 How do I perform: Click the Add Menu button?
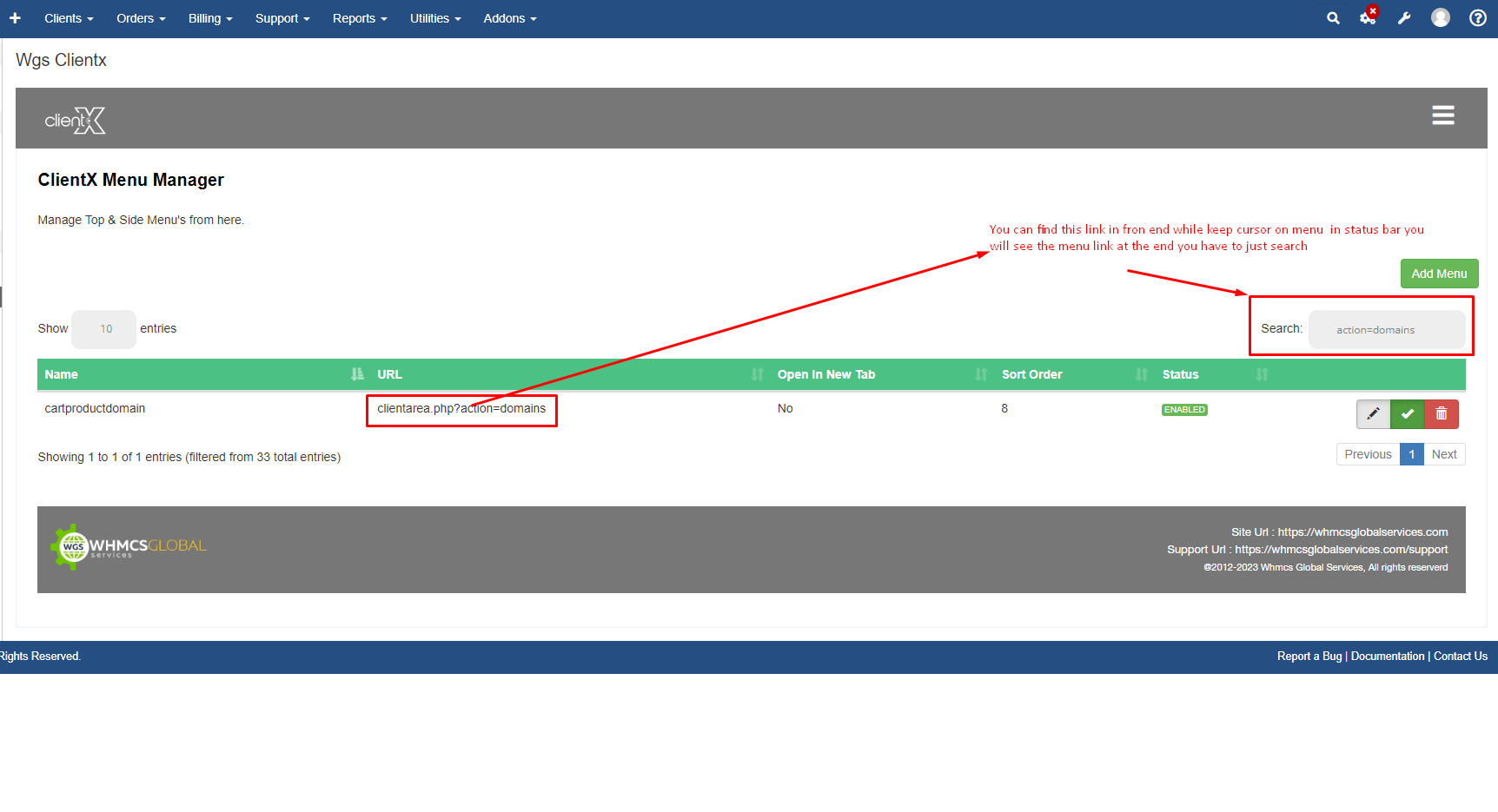(1439, 274)
